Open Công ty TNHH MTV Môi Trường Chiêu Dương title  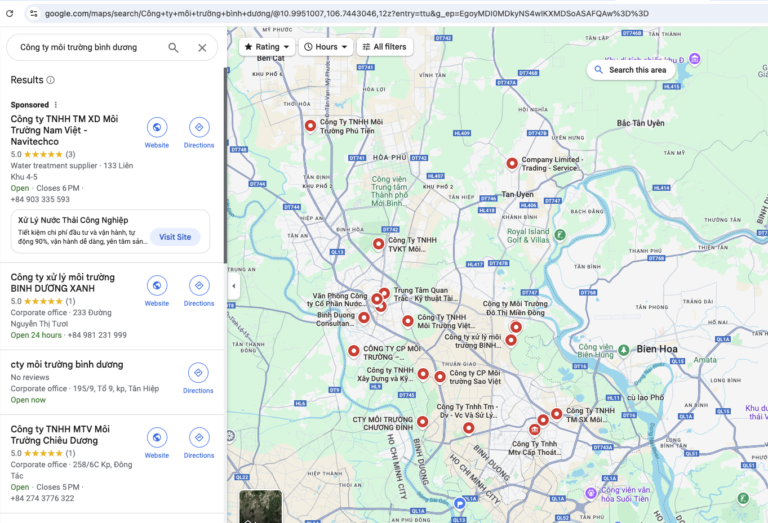60,435
